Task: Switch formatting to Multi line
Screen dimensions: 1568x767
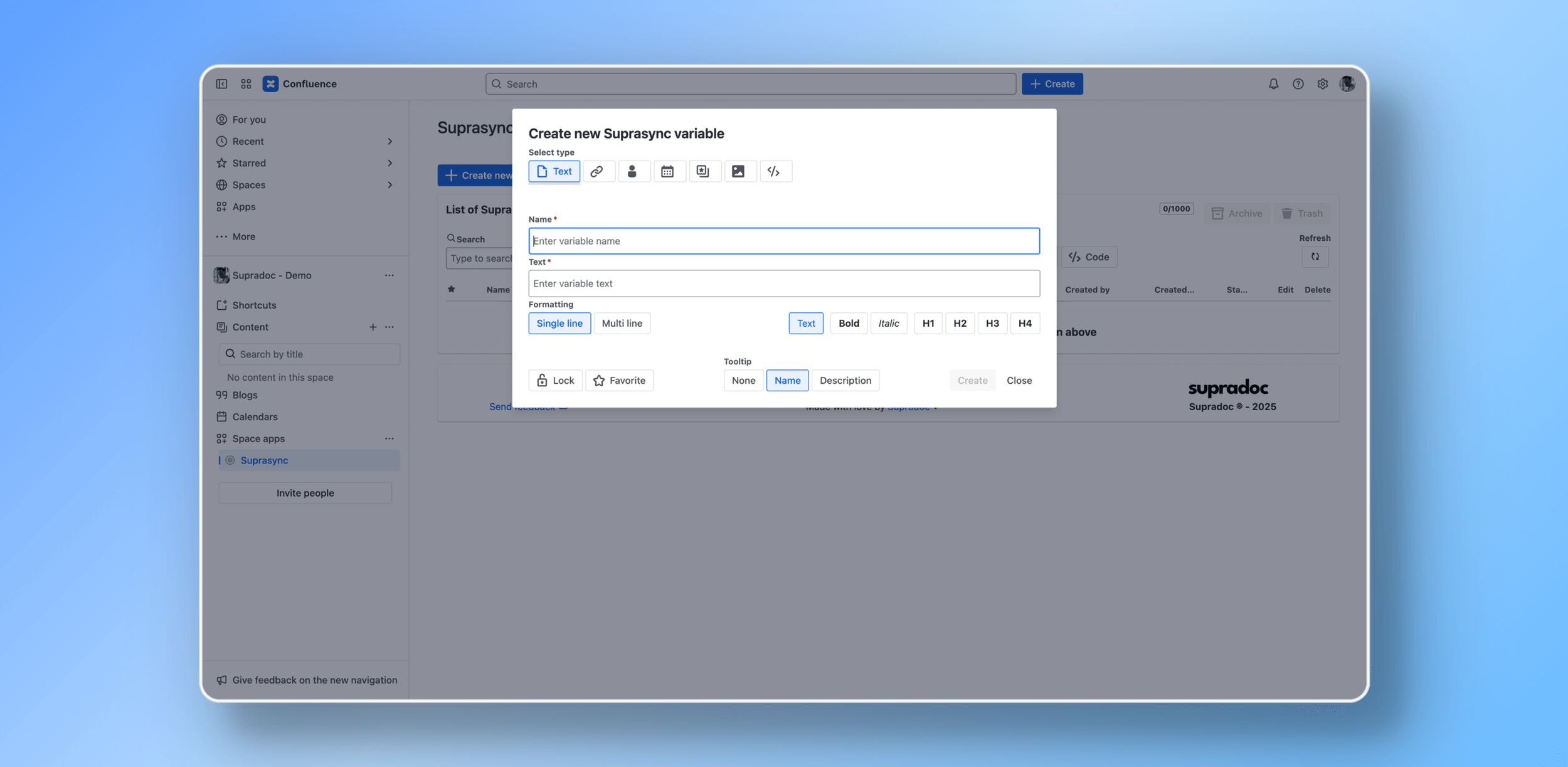Action: 622,323
